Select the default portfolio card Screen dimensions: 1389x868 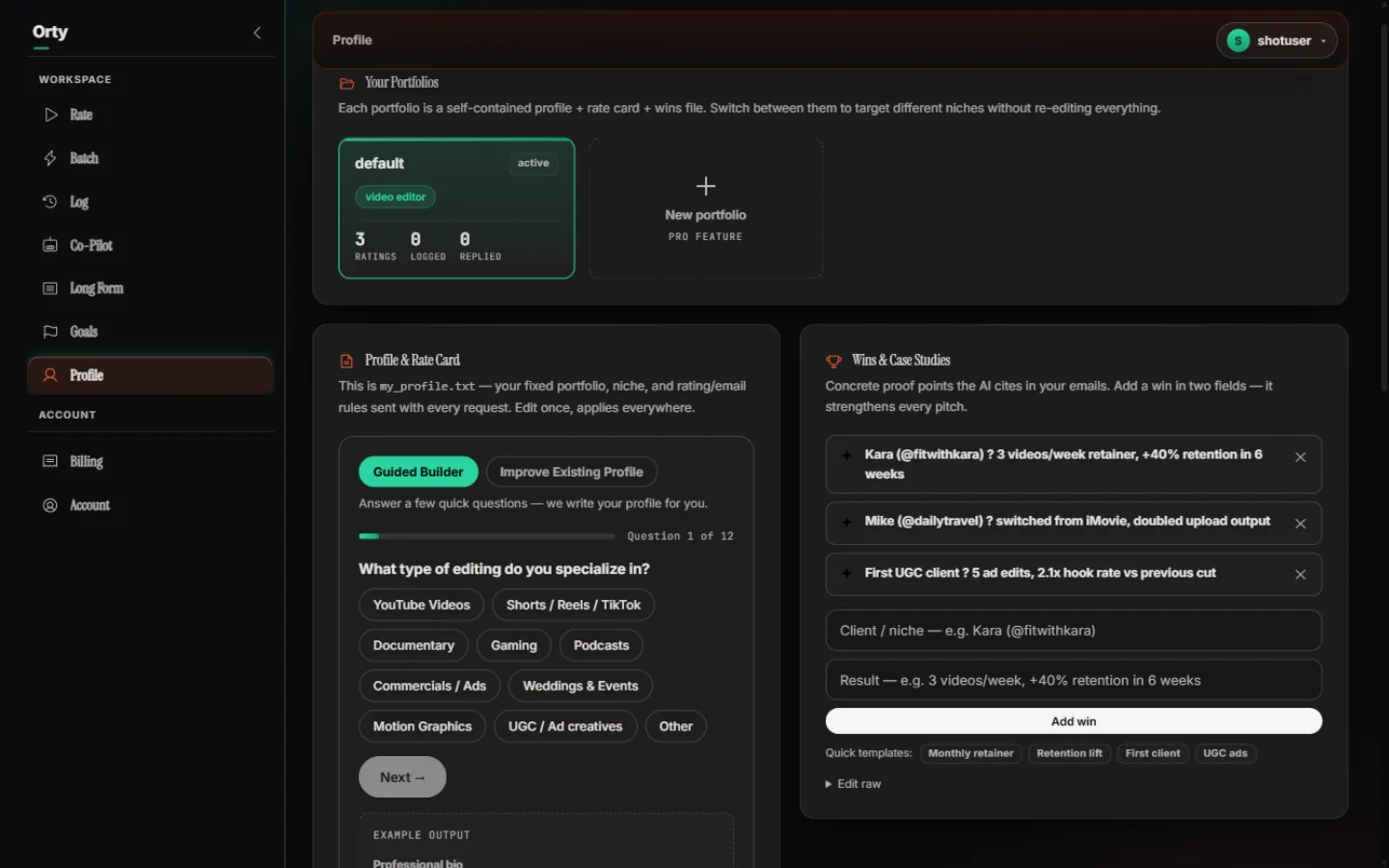(456, 208)
